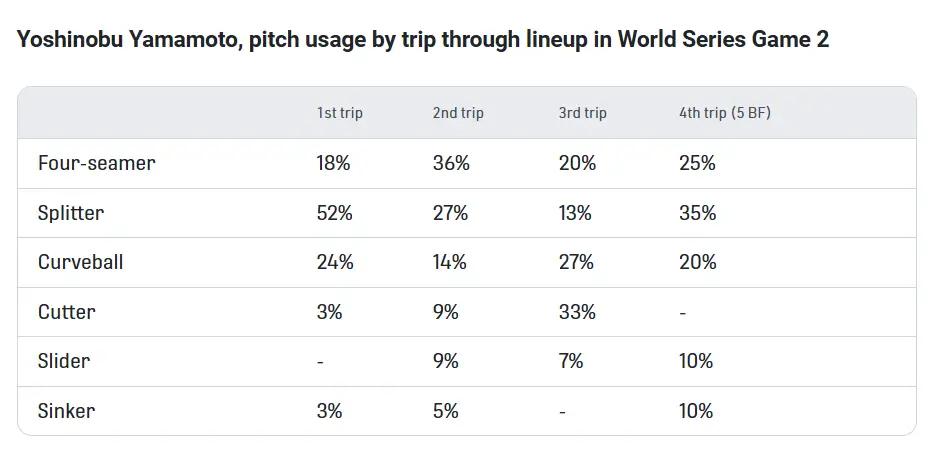Click the Cutter row label
Viewport: 949px width, 451px height.
pyautogui.click(x=66, y=312)
